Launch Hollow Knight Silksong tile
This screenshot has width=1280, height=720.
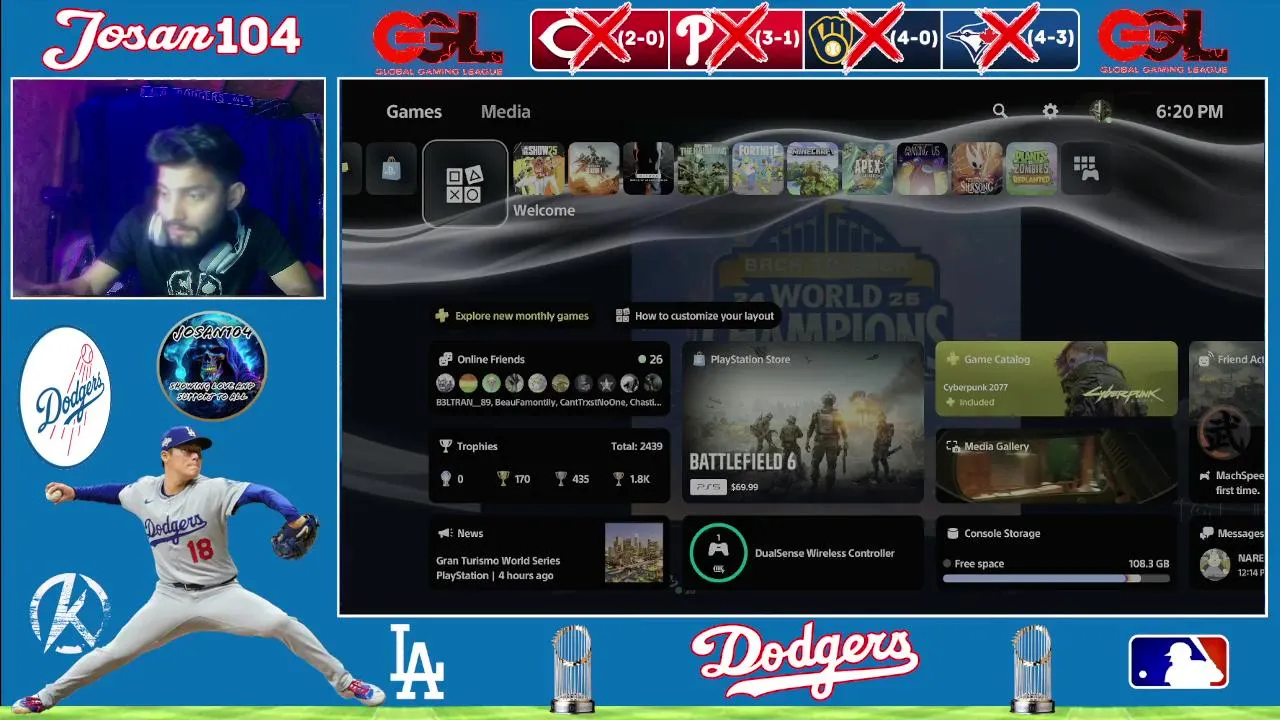click(x=977, y=169)
